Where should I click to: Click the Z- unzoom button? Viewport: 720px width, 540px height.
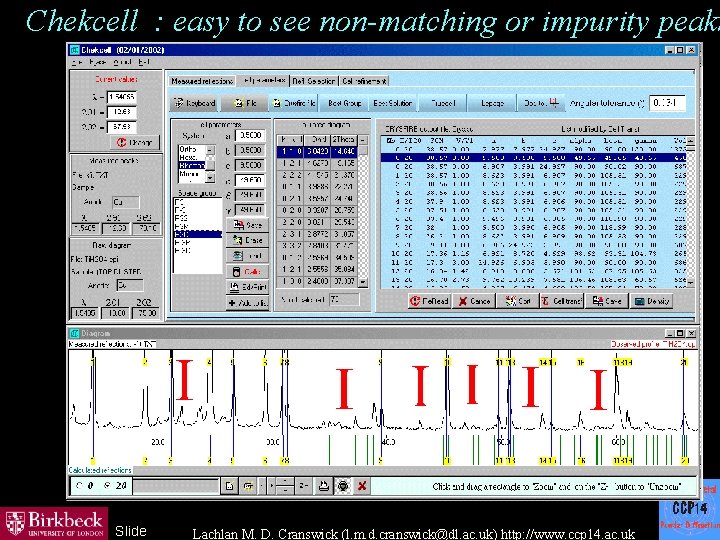(304, 486)
